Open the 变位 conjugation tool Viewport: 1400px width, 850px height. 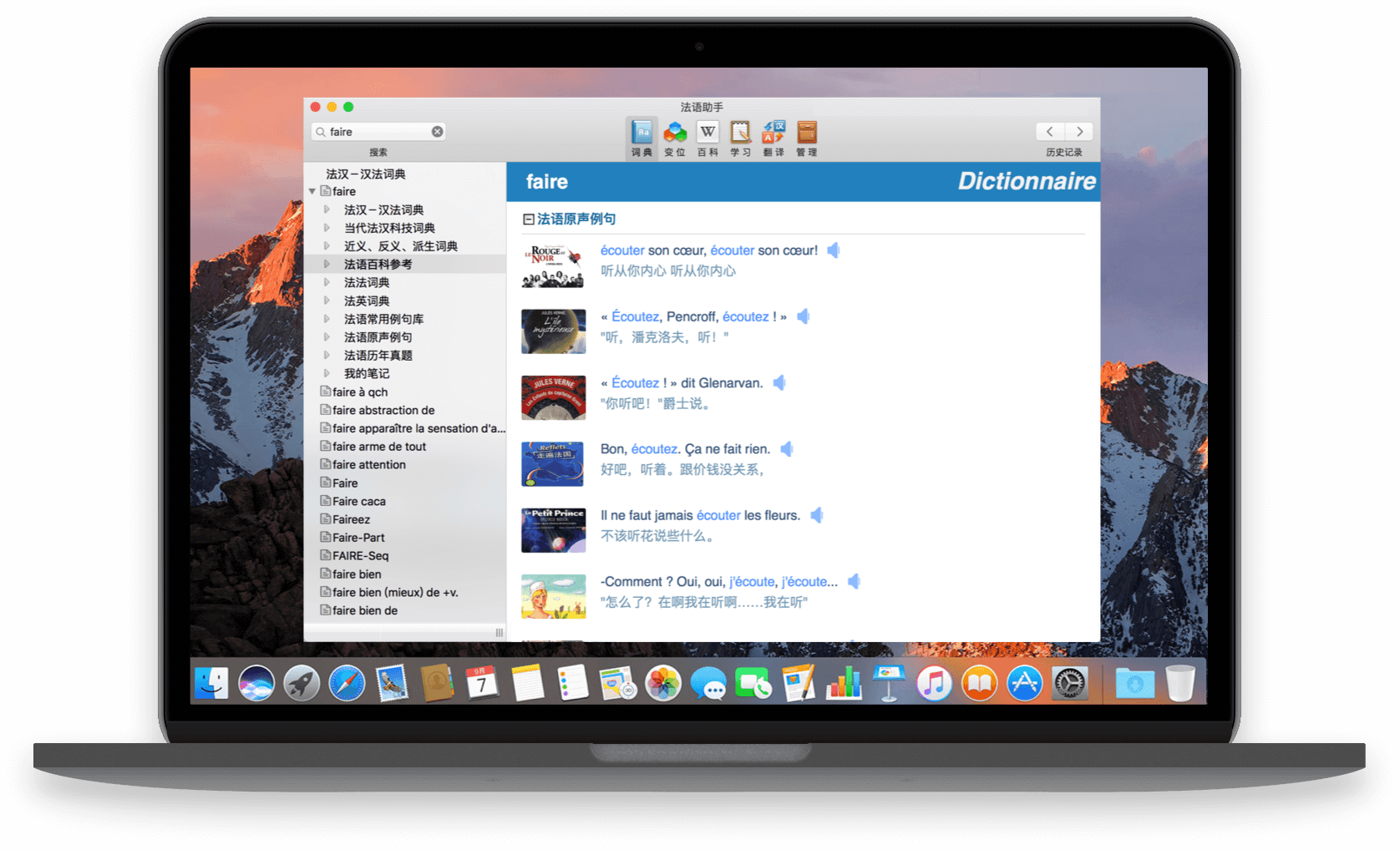[x=675, y=136]
